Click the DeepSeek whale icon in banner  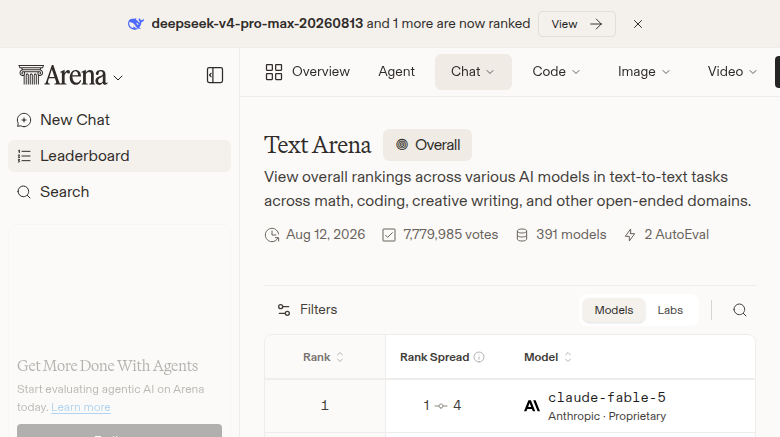tap(135, 24)
